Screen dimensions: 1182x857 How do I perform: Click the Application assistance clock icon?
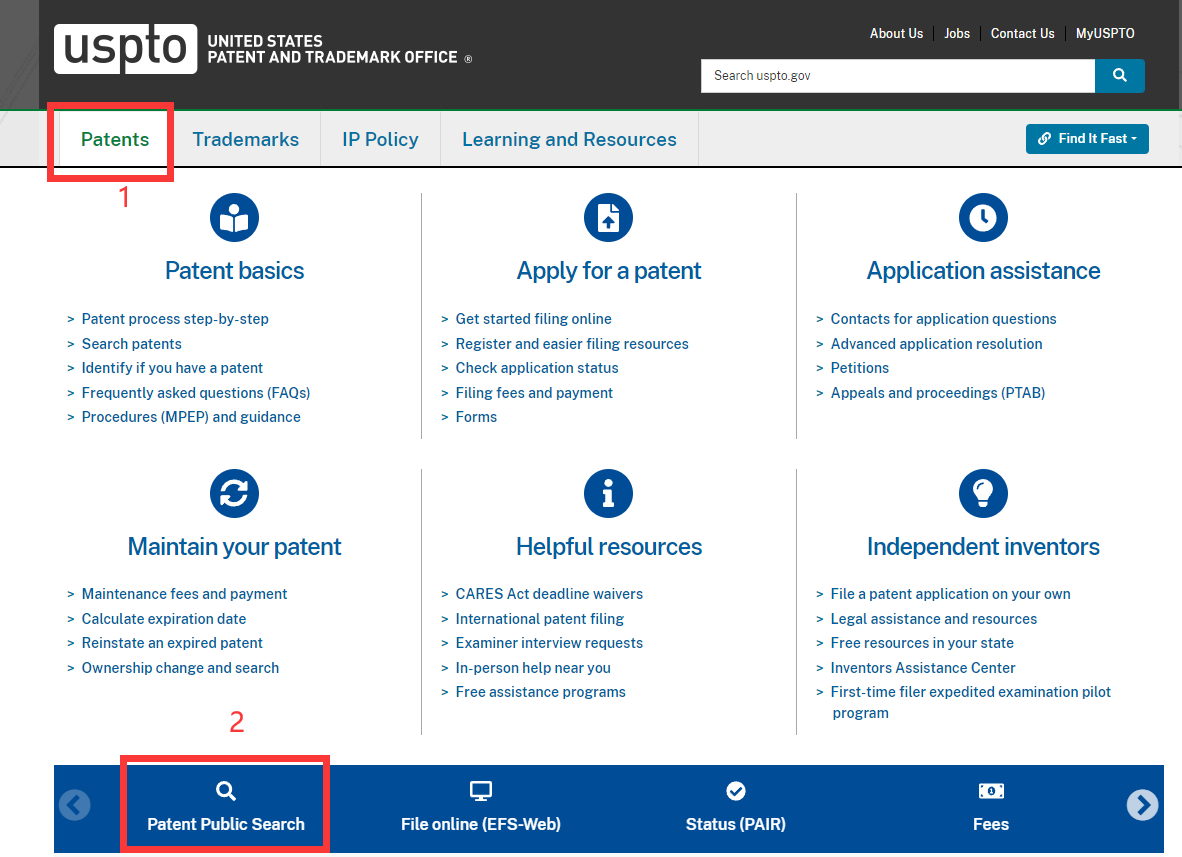983,218
